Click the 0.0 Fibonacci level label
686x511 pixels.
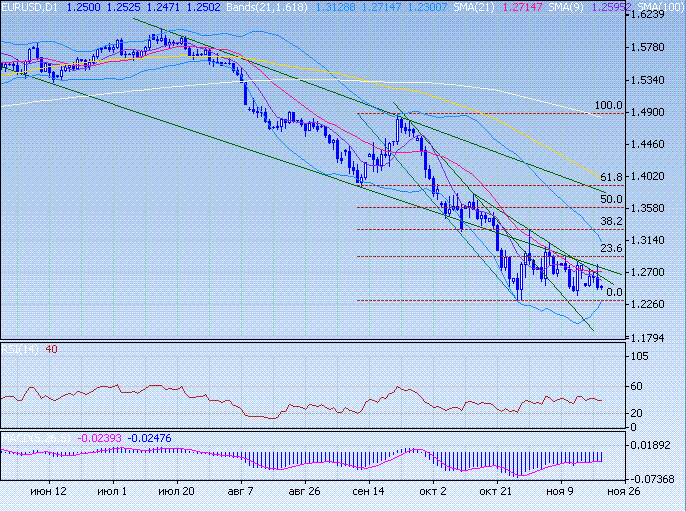click(615, 292)
